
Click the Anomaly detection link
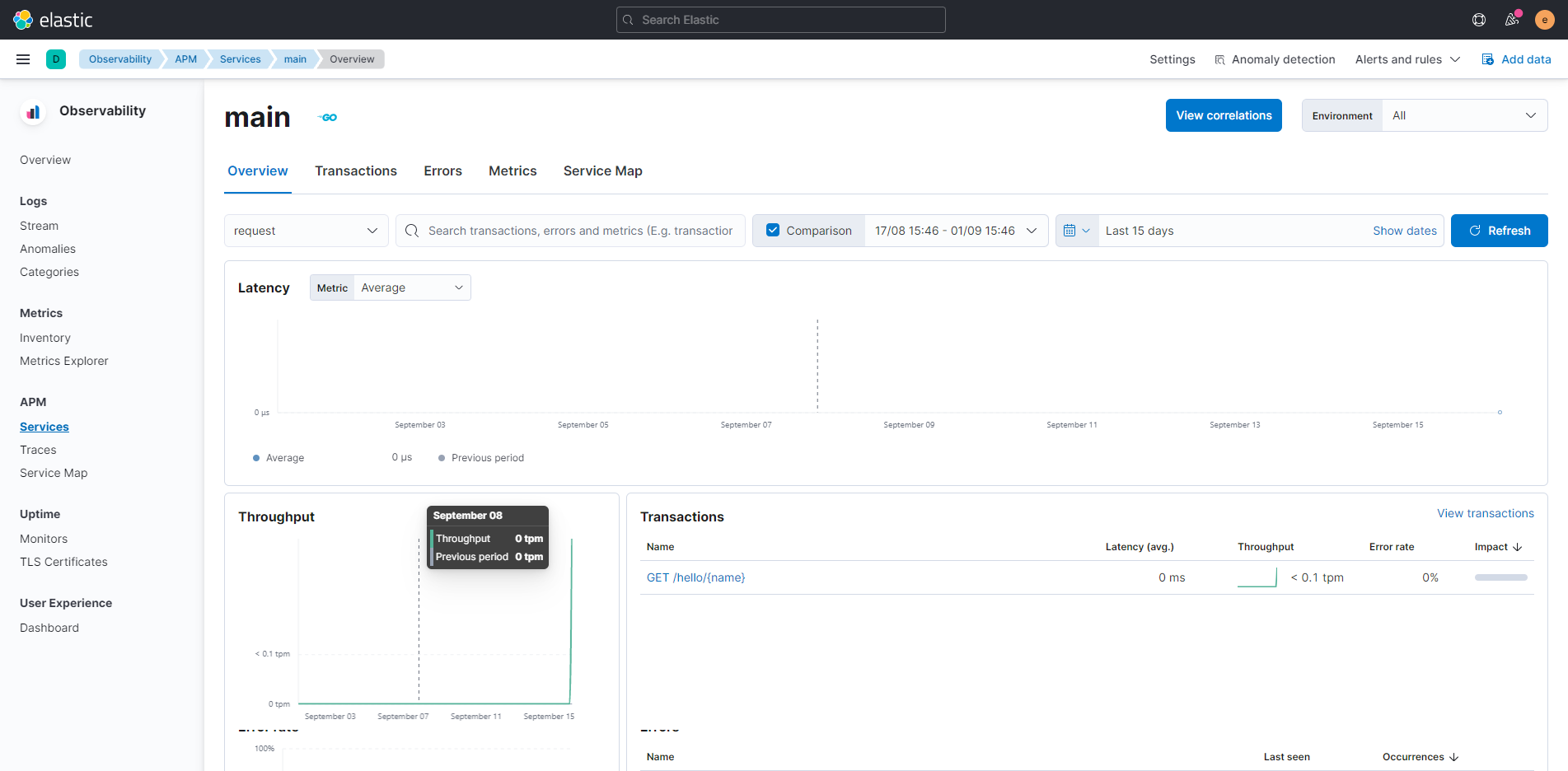[1284, 59]
